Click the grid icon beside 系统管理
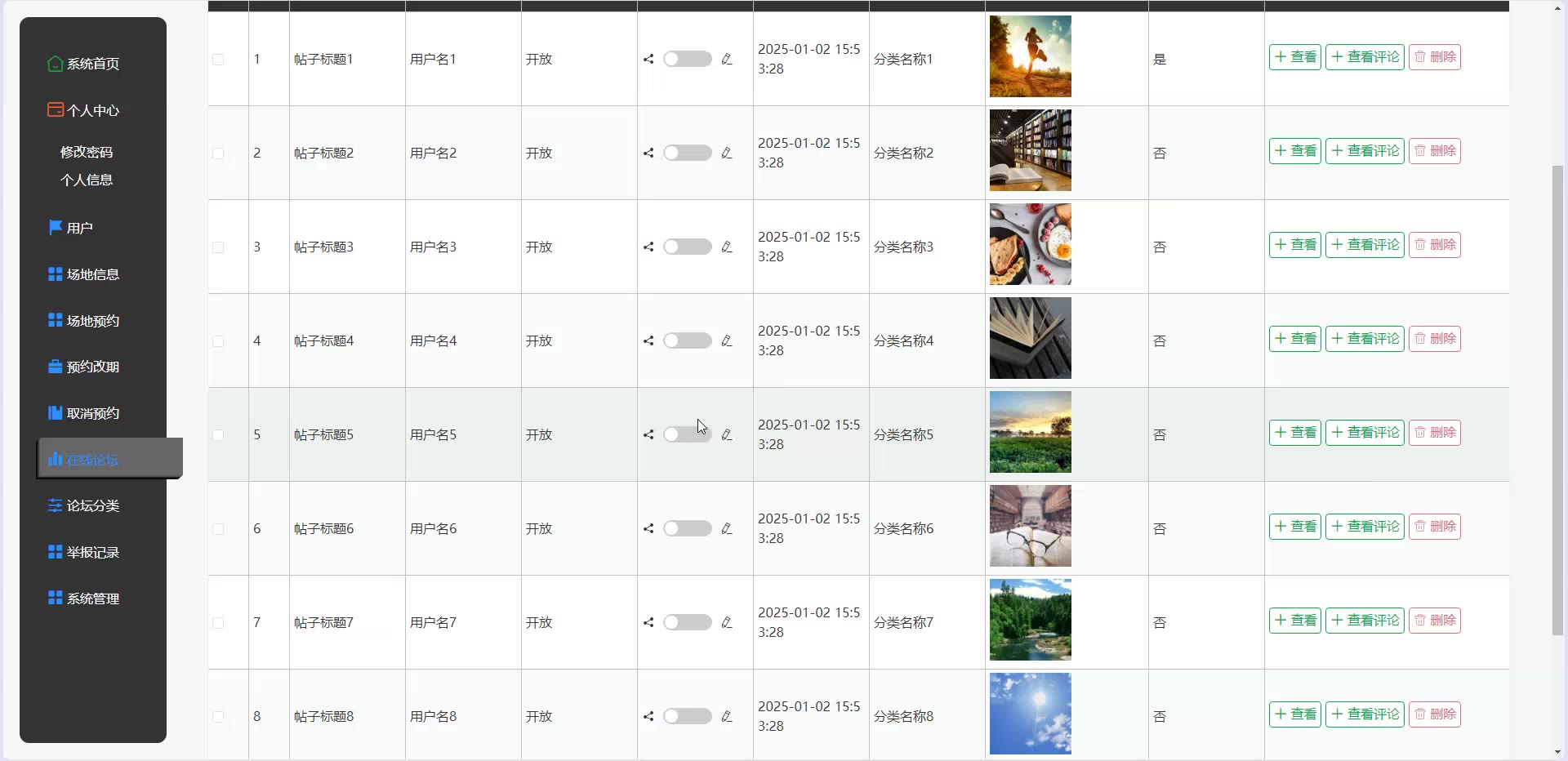 pos(55,598)
